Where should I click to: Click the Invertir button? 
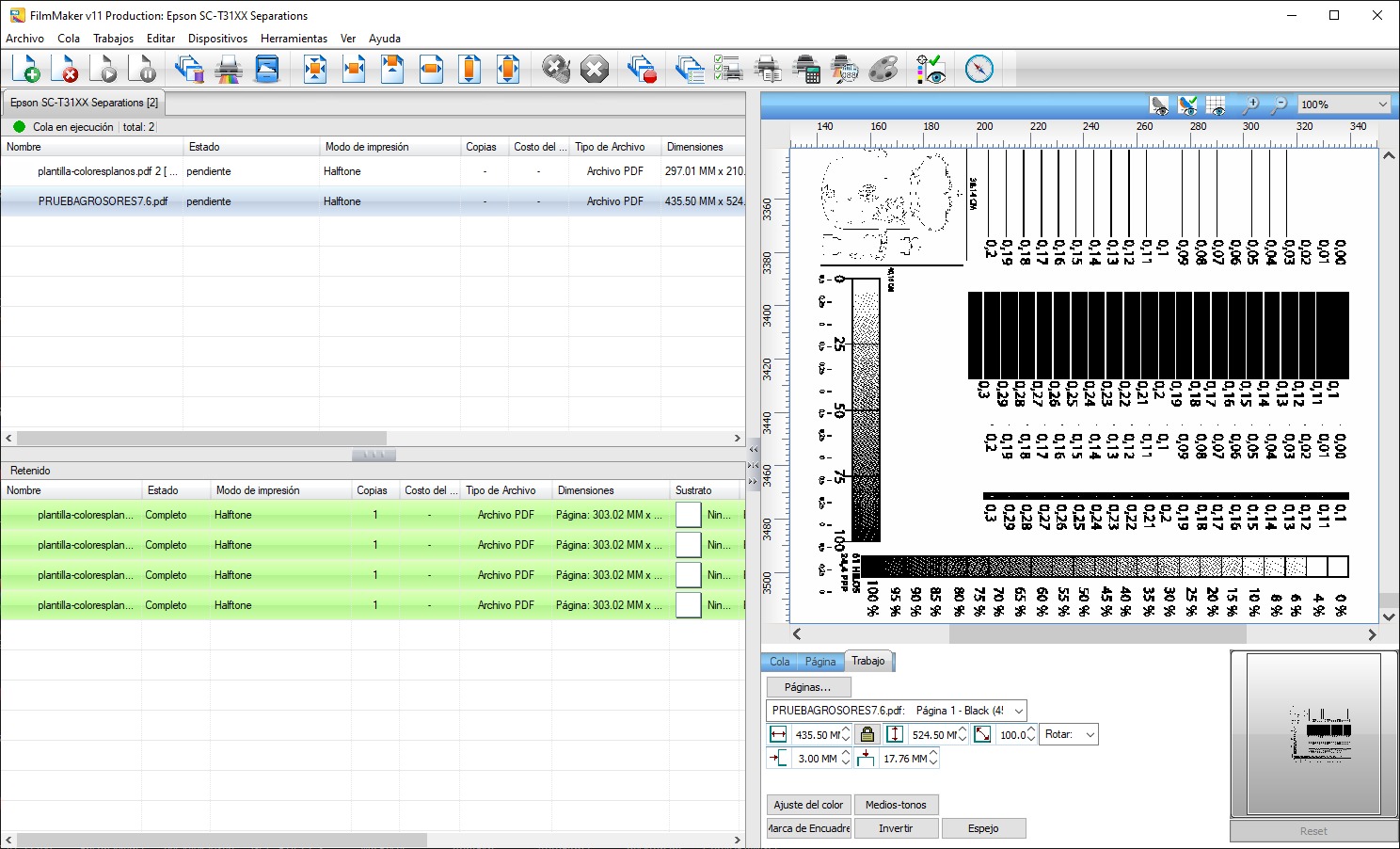[x=896, y=828]
